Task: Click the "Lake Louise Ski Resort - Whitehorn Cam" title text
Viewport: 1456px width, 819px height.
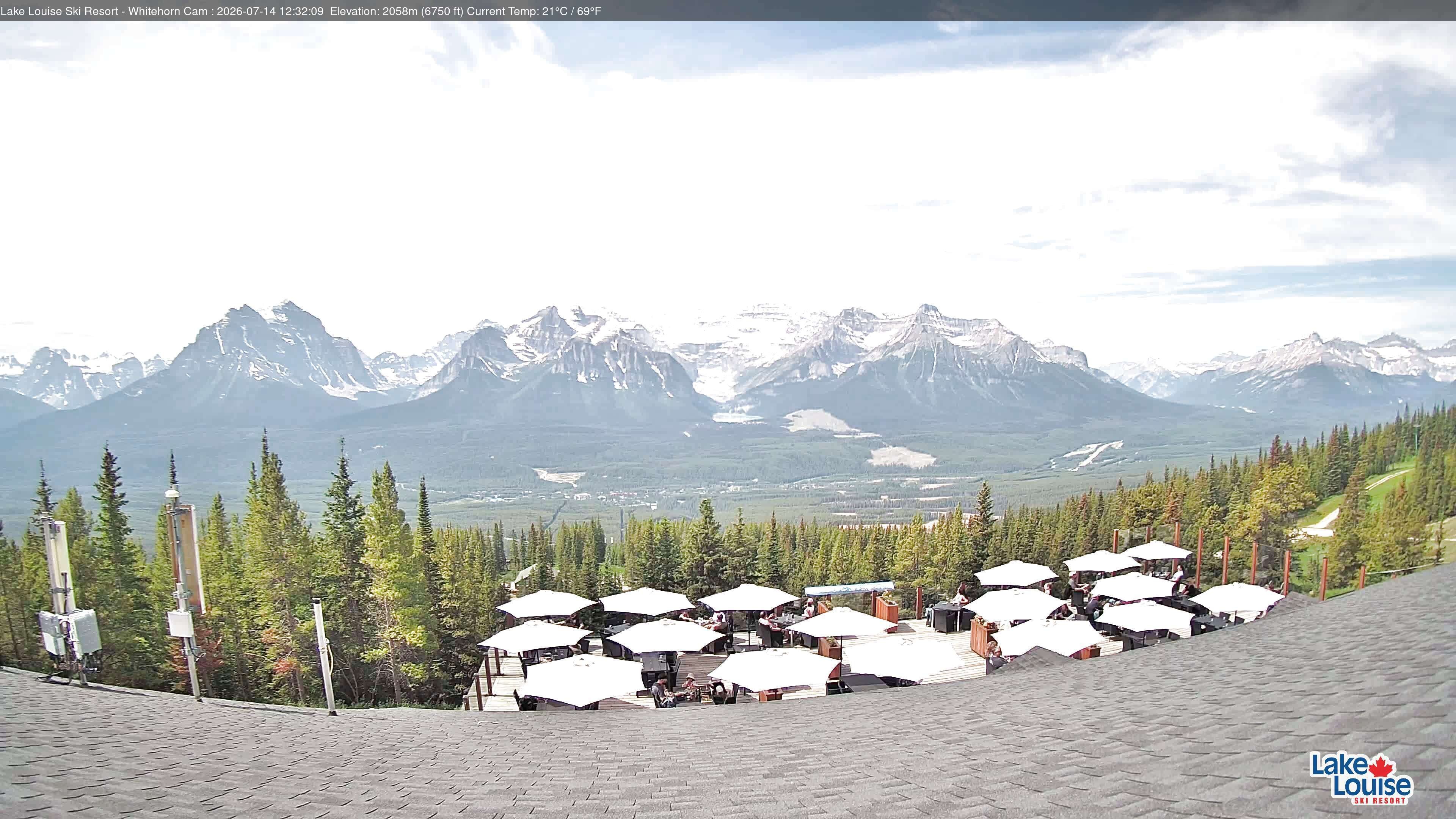Action: (104, 11)
